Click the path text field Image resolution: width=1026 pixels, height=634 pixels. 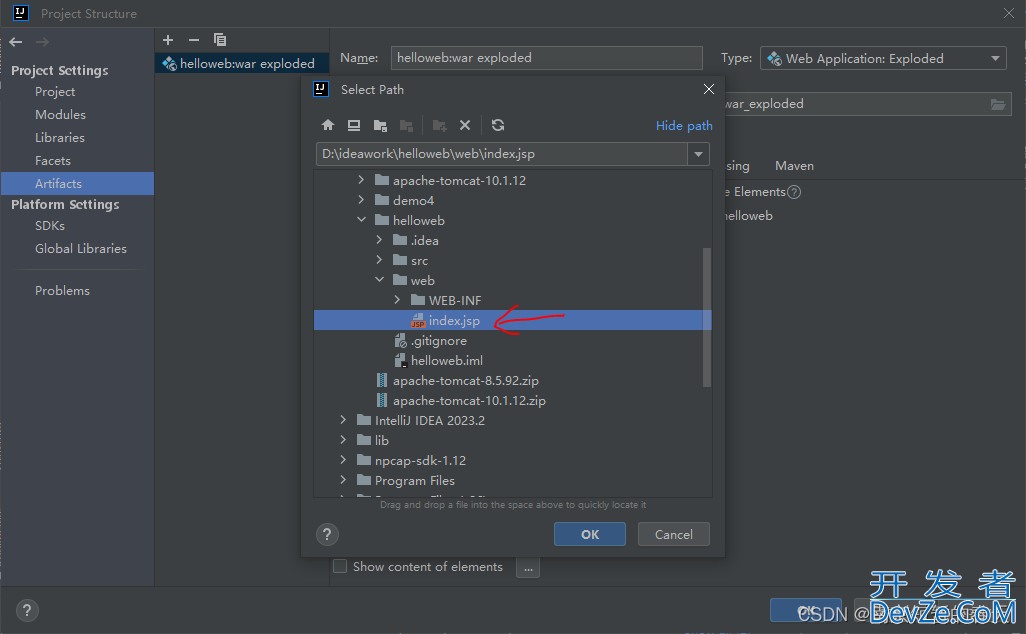click(x=501, y=154)
